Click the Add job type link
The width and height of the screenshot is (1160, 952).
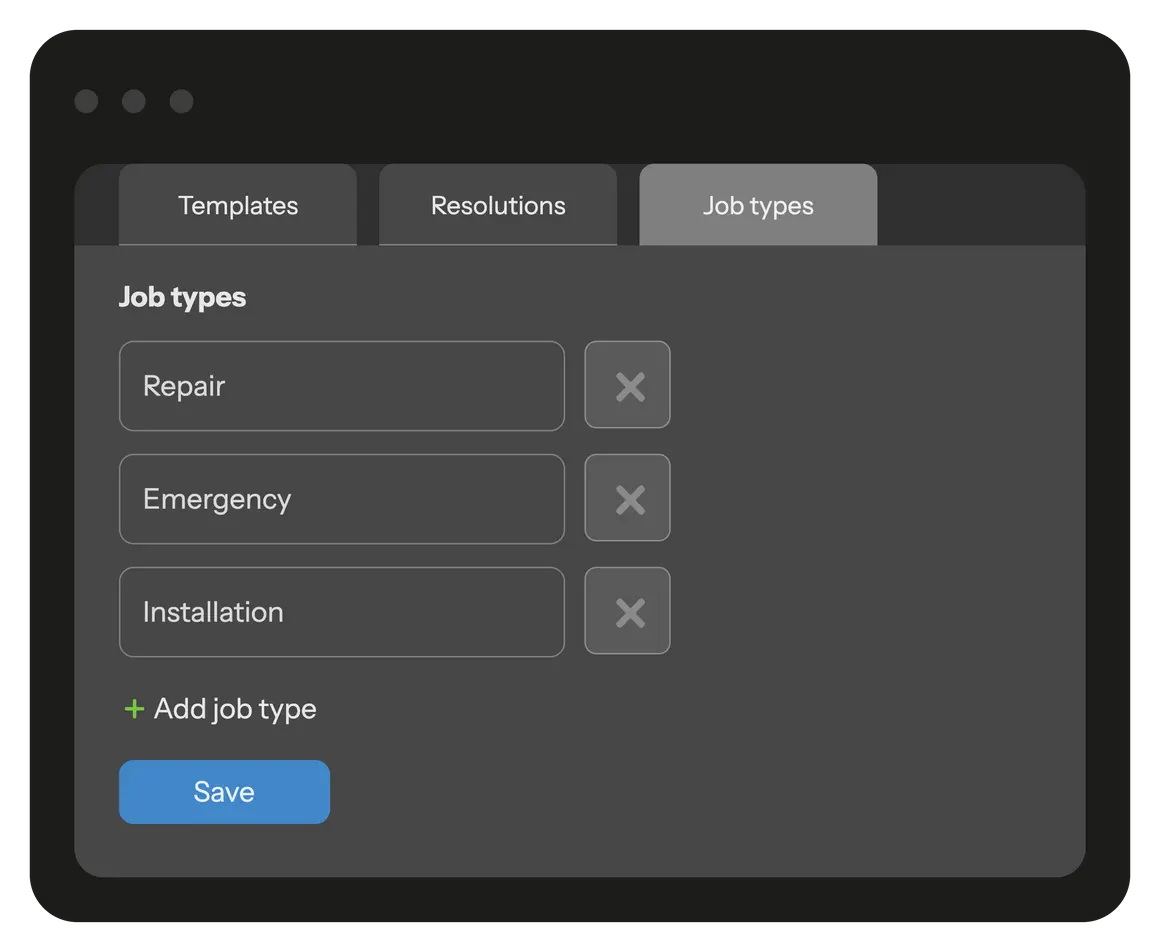pos(234,709)
